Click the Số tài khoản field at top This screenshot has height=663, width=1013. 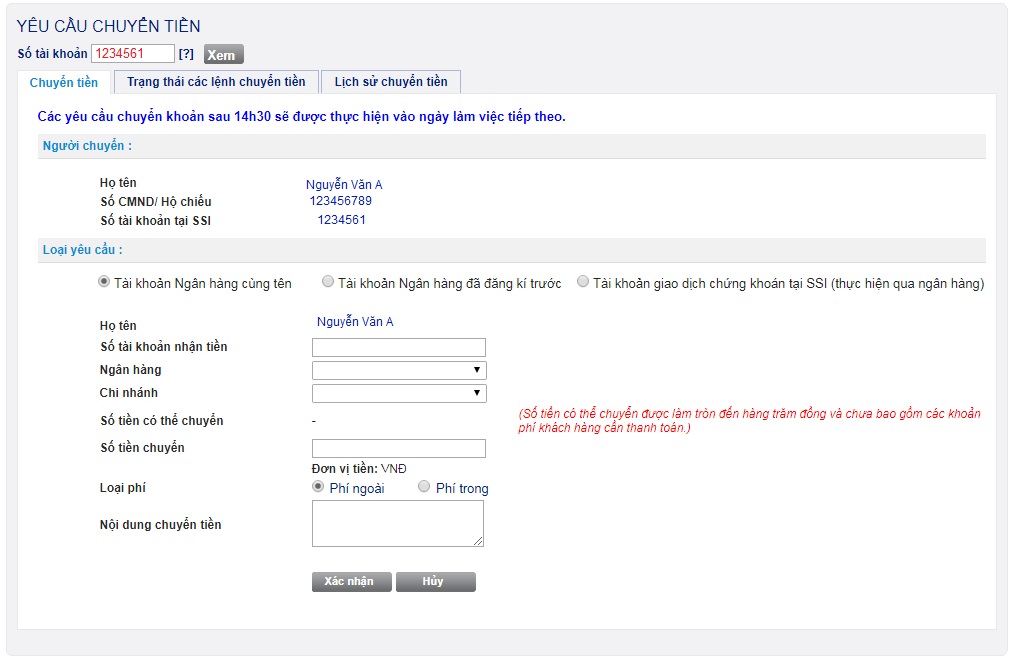[133, 54]
